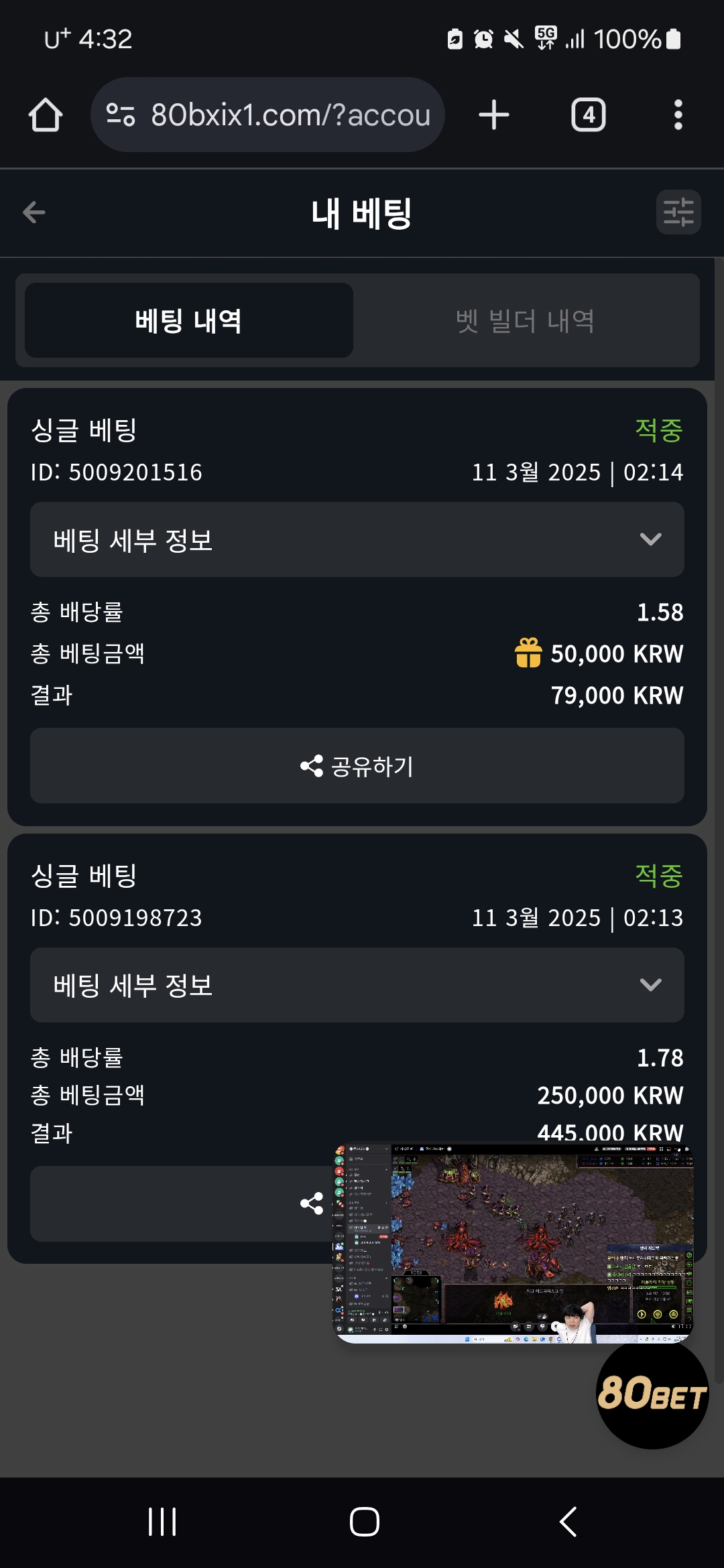724x1568 pixels.
Task: Switch to the 벳 빌더 내역 tab
Action: coord(525,320)
